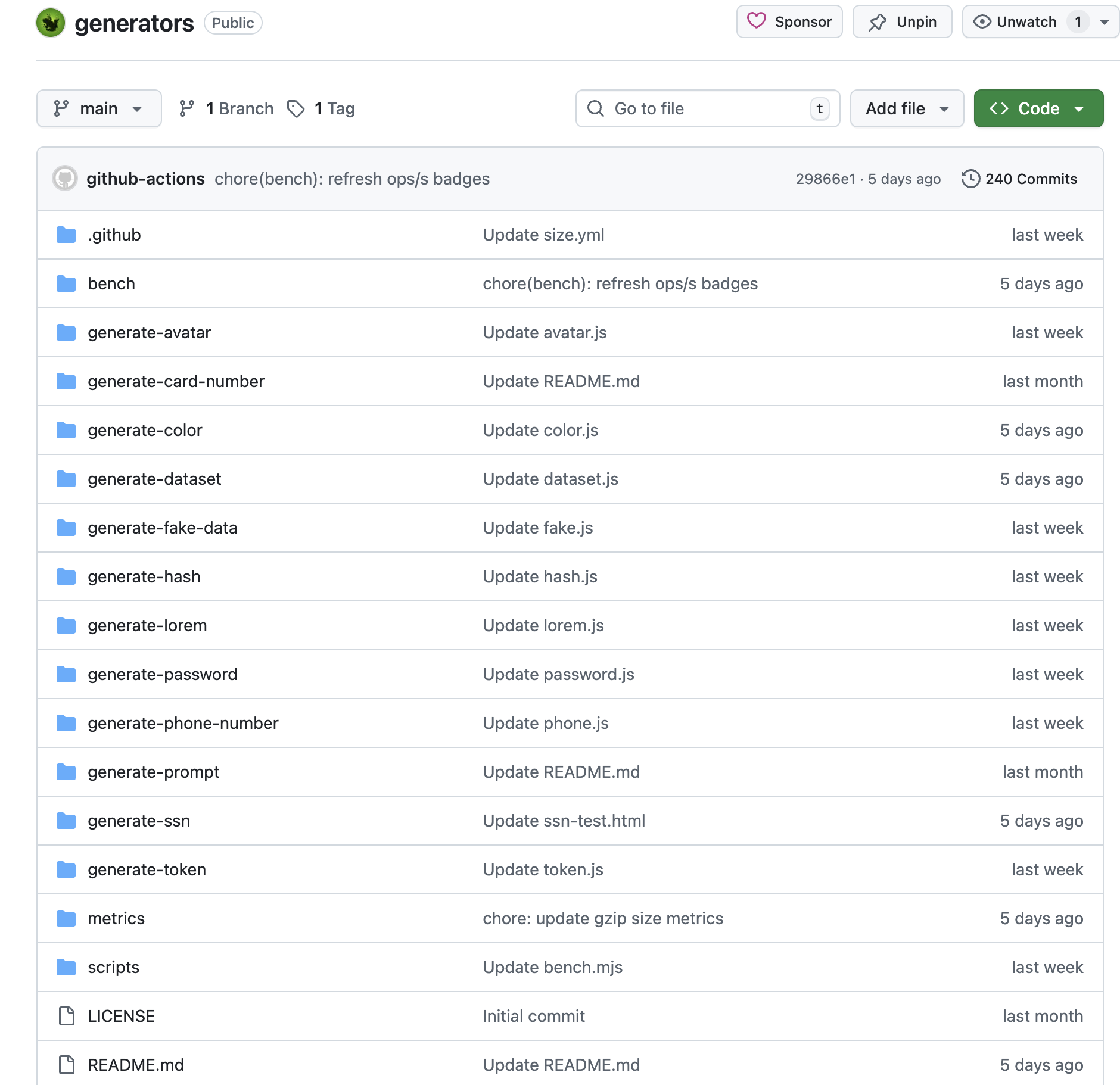
Task: Click the 't' shortcut badge in file search
Action: tap(820, 108)
